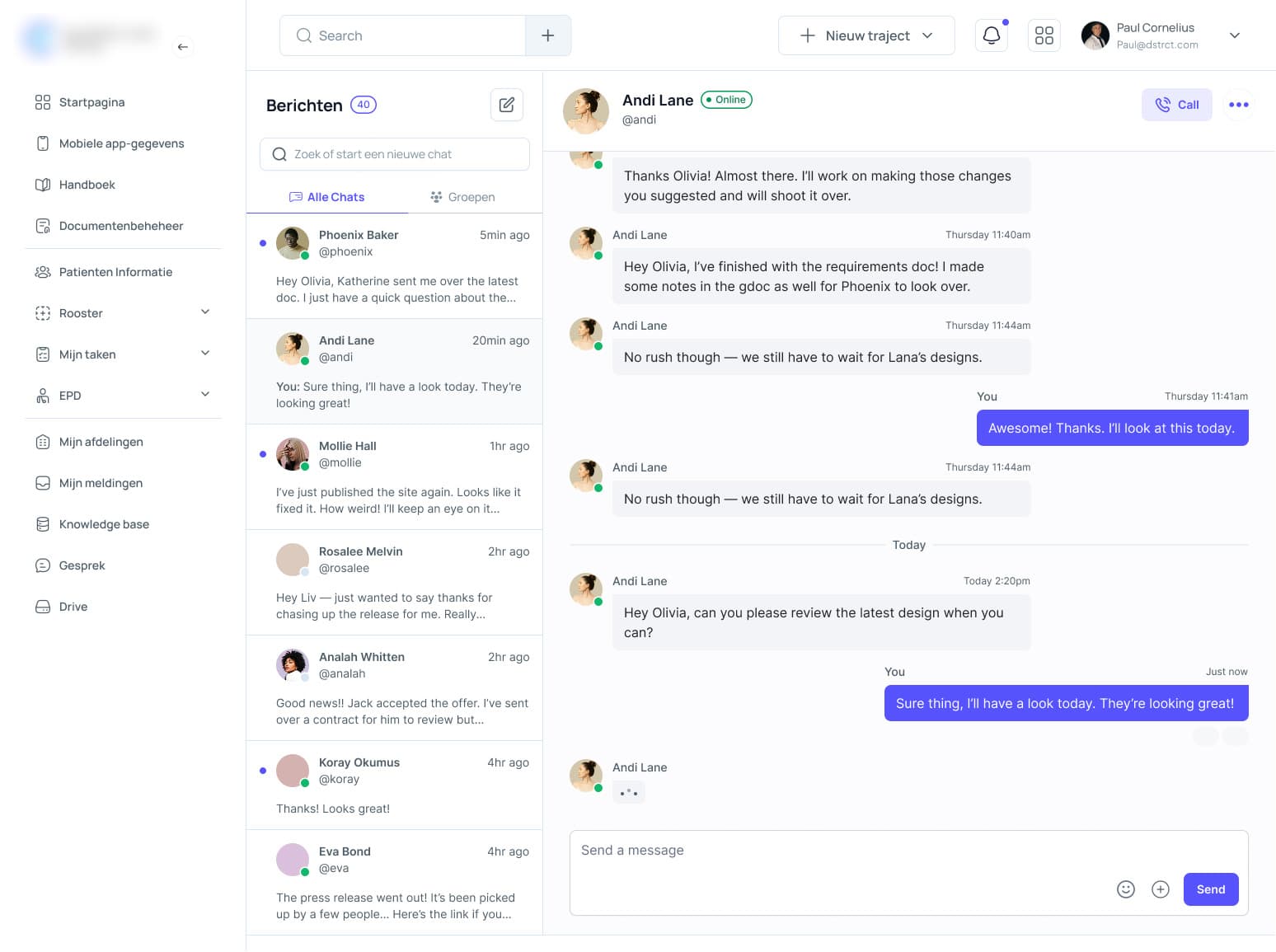Expand the Rooster submenu
The width and height of the screenshot is (1276, 952).
point(205,312)
